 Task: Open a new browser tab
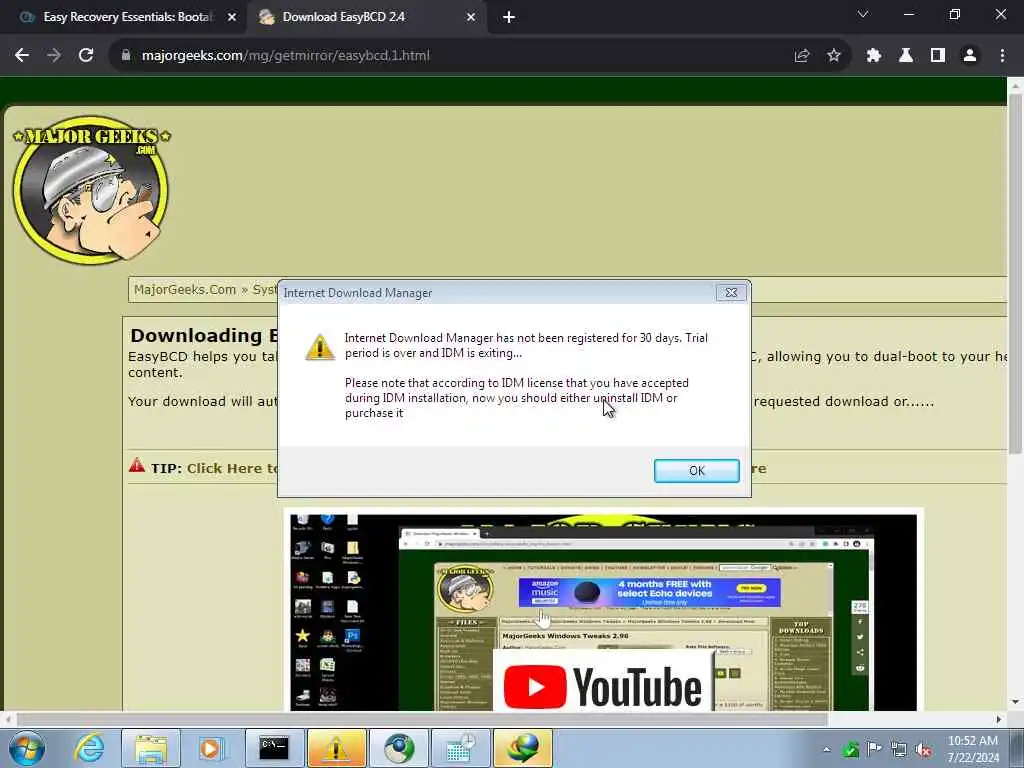[509, 18]
